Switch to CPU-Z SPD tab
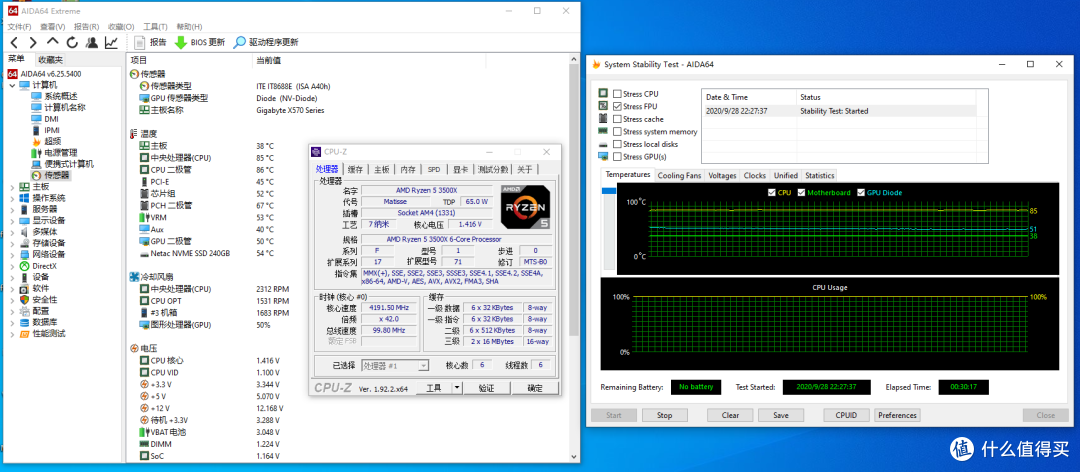 click(433, 169)
